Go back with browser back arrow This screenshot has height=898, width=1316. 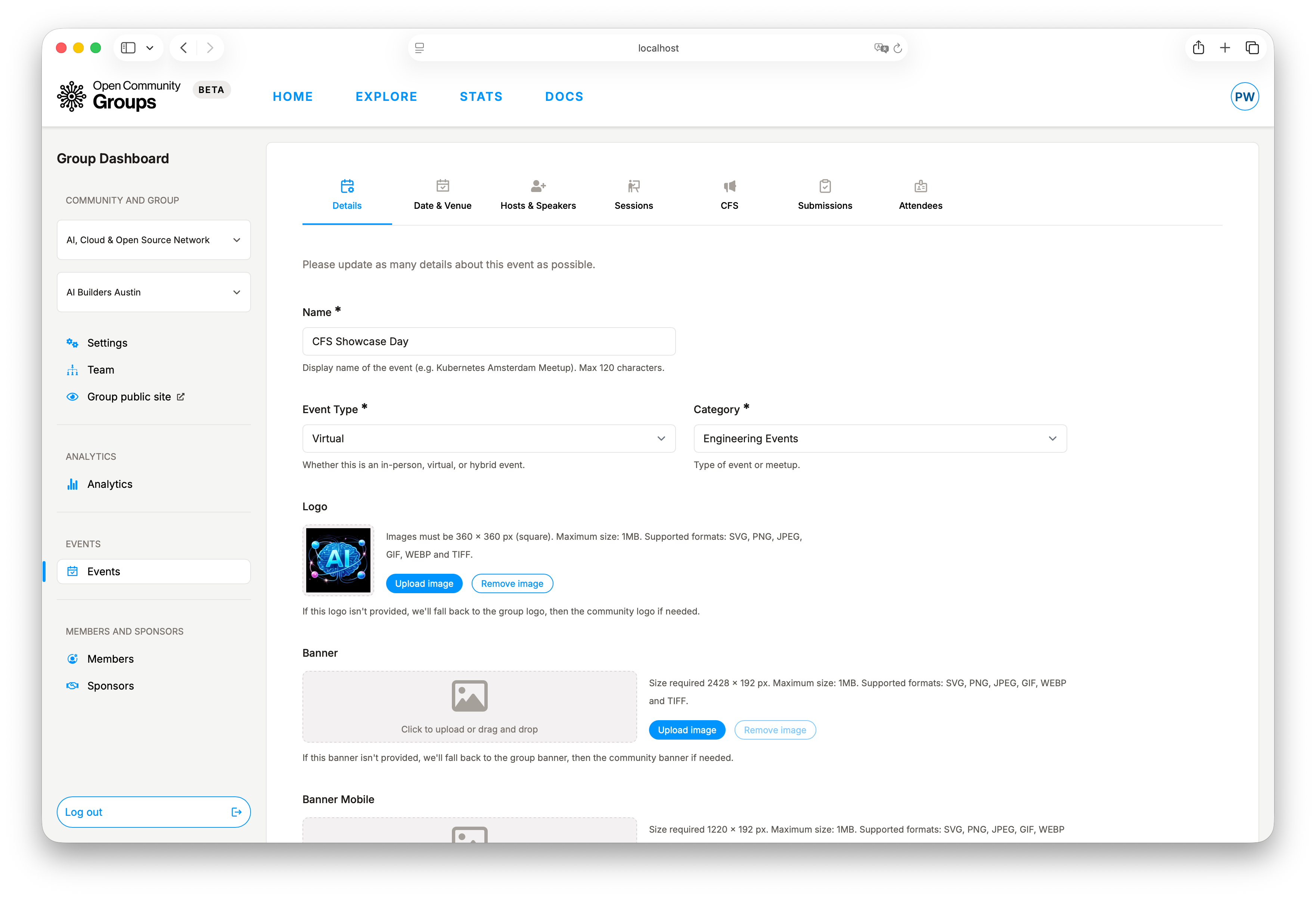pos(183,47)
